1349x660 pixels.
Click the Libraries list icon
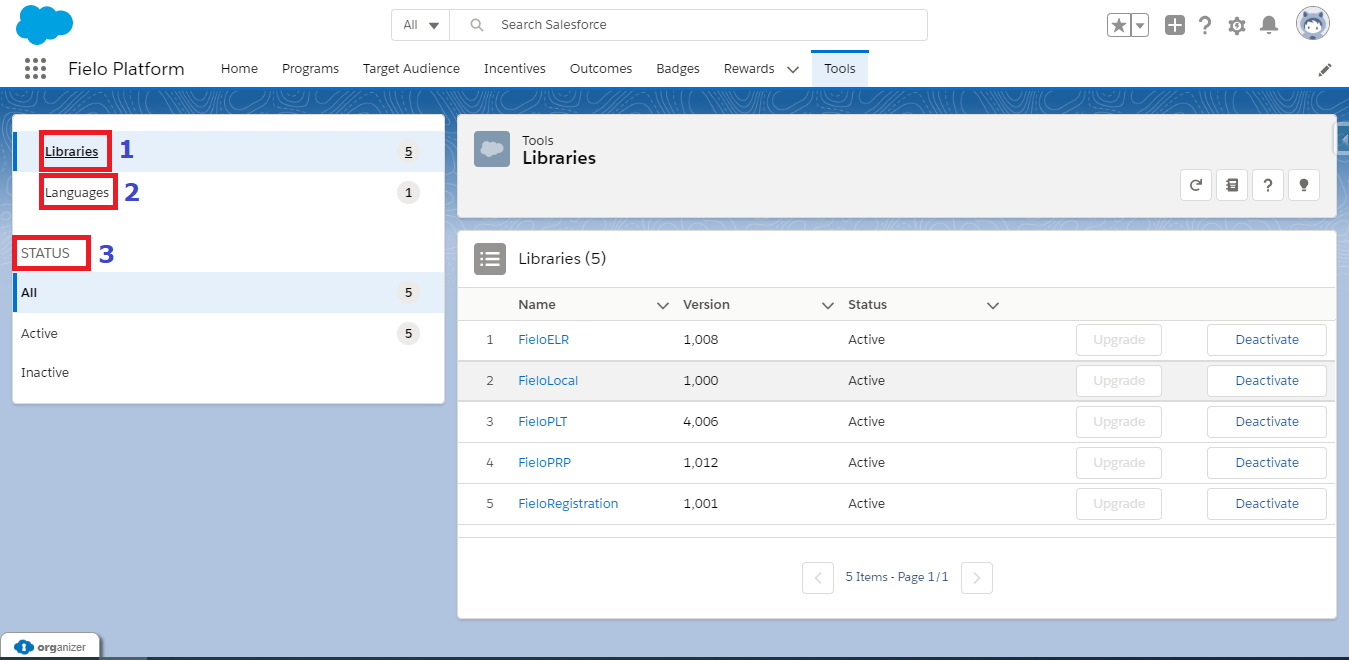coord(490,259)
